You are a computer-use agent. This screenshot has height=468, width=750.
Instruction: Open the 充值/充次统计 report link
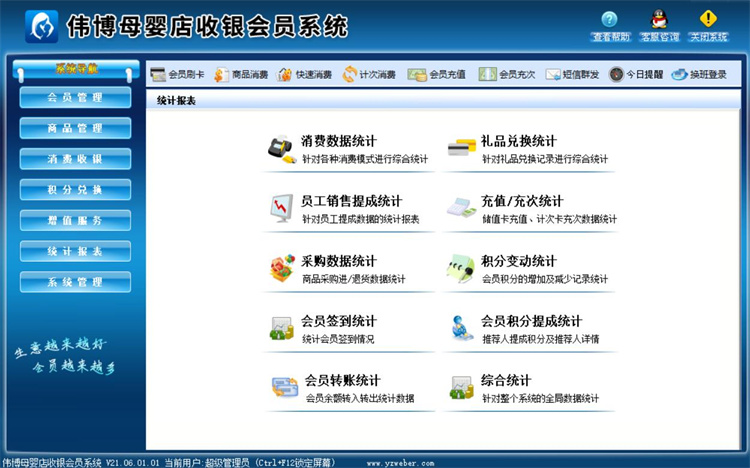pyautogui.click(x=522, y=201)
